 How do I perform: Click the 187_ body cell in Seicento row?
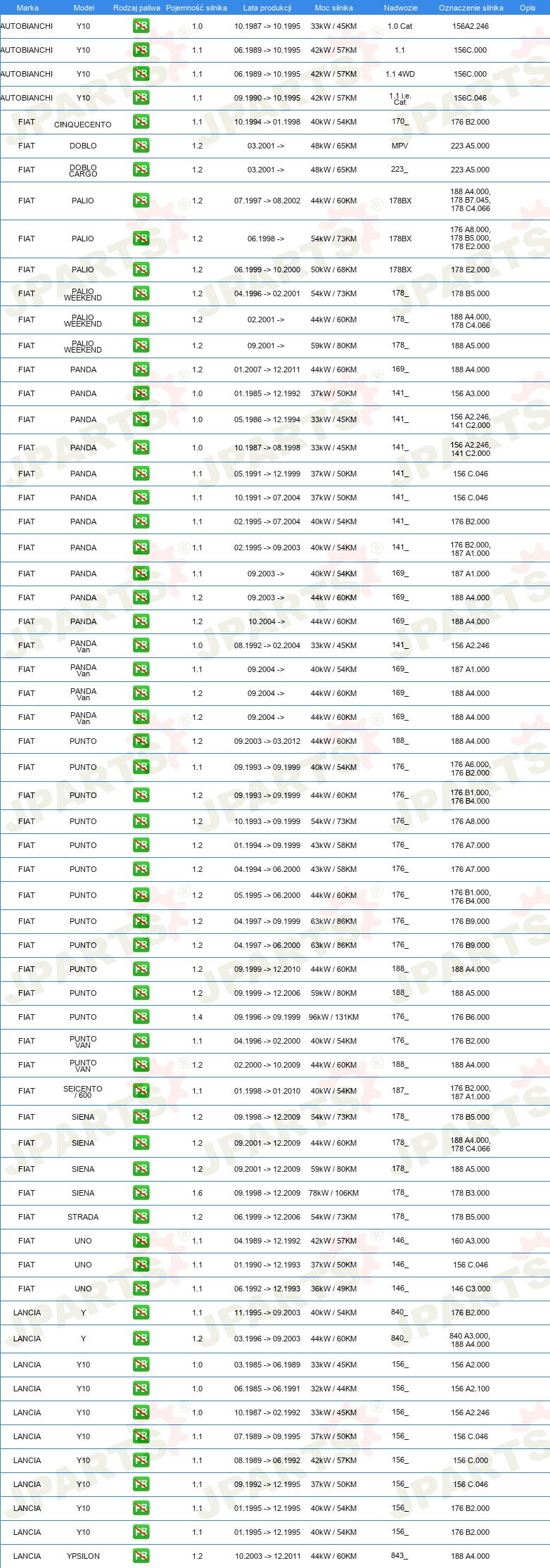[399, 1090]
